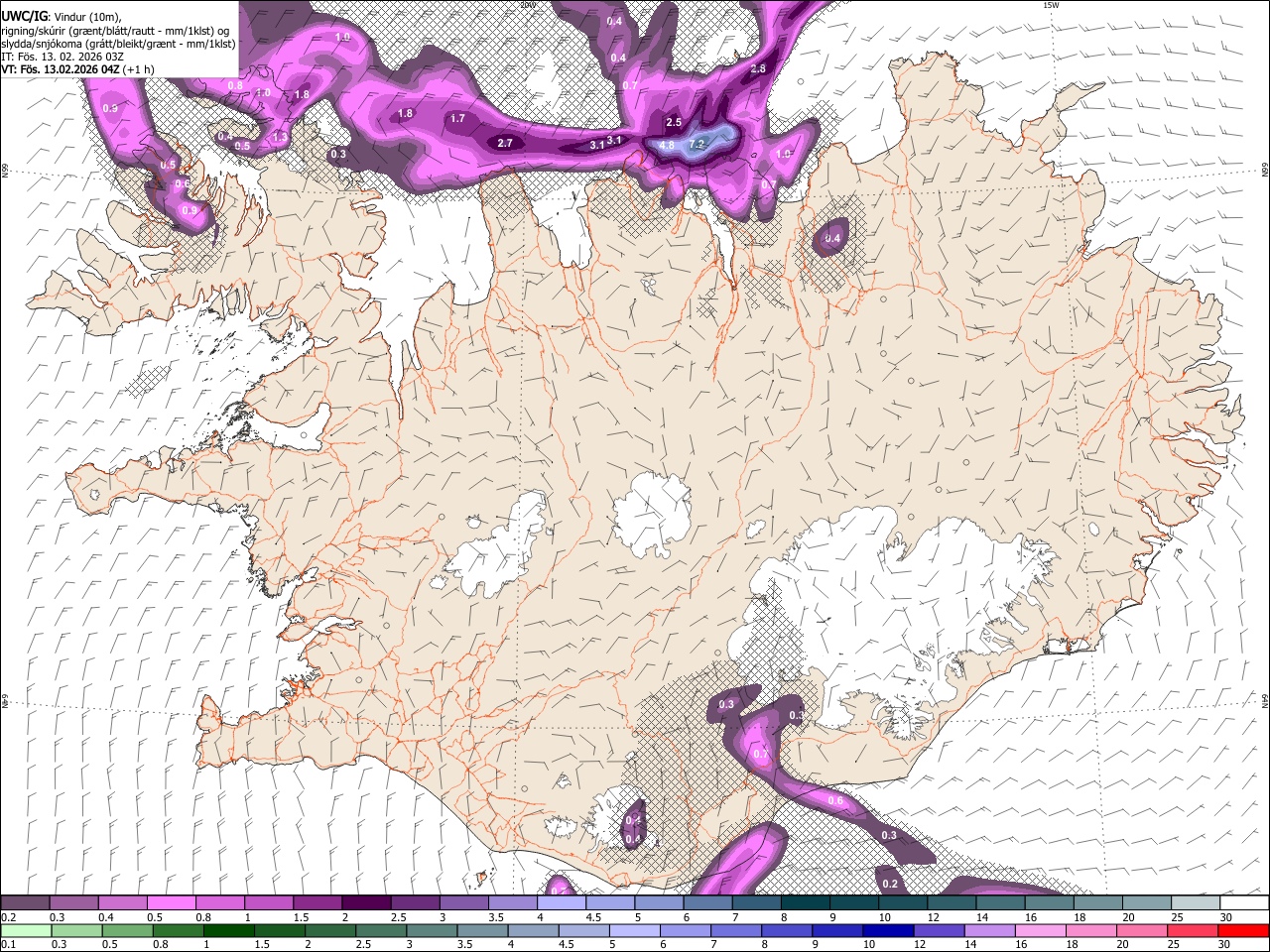This screenshot has width=1270, height=952.
Task: Pick the pale green lower-row swatch at 0.1
Action: [x=26, y=930]
